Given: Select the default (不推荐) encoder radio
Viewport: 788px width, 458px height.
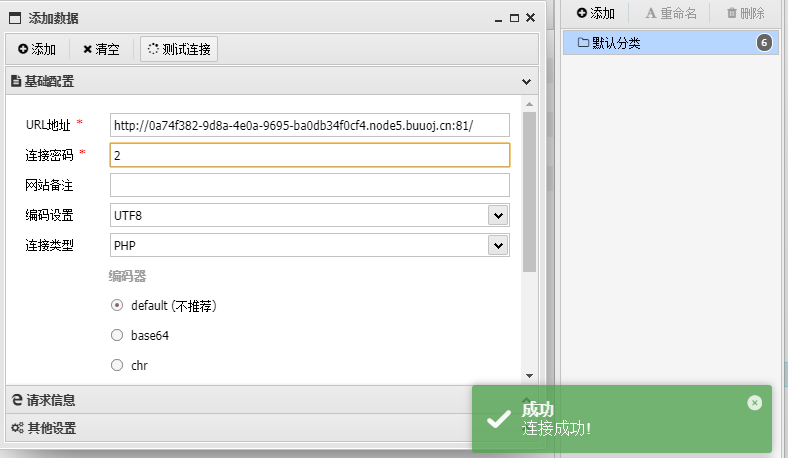Looking at the screenshot, I should tap(117, 306).
